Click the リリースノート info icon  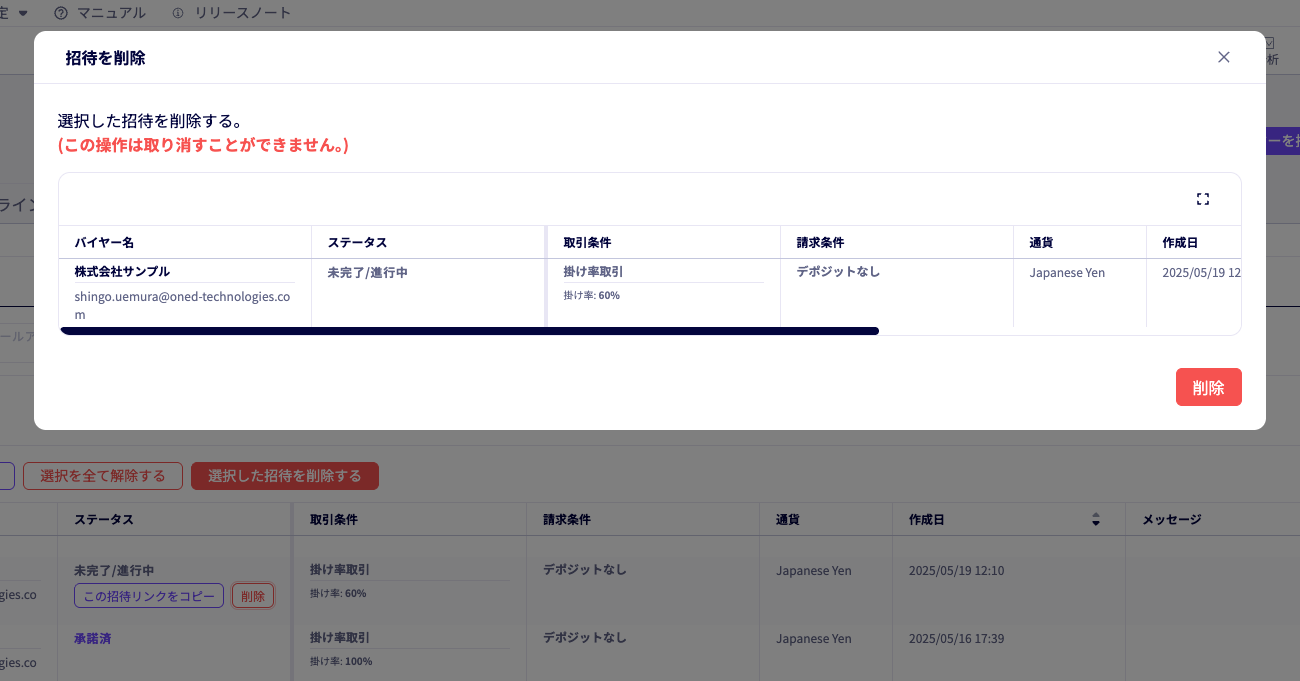coord(178,13)
